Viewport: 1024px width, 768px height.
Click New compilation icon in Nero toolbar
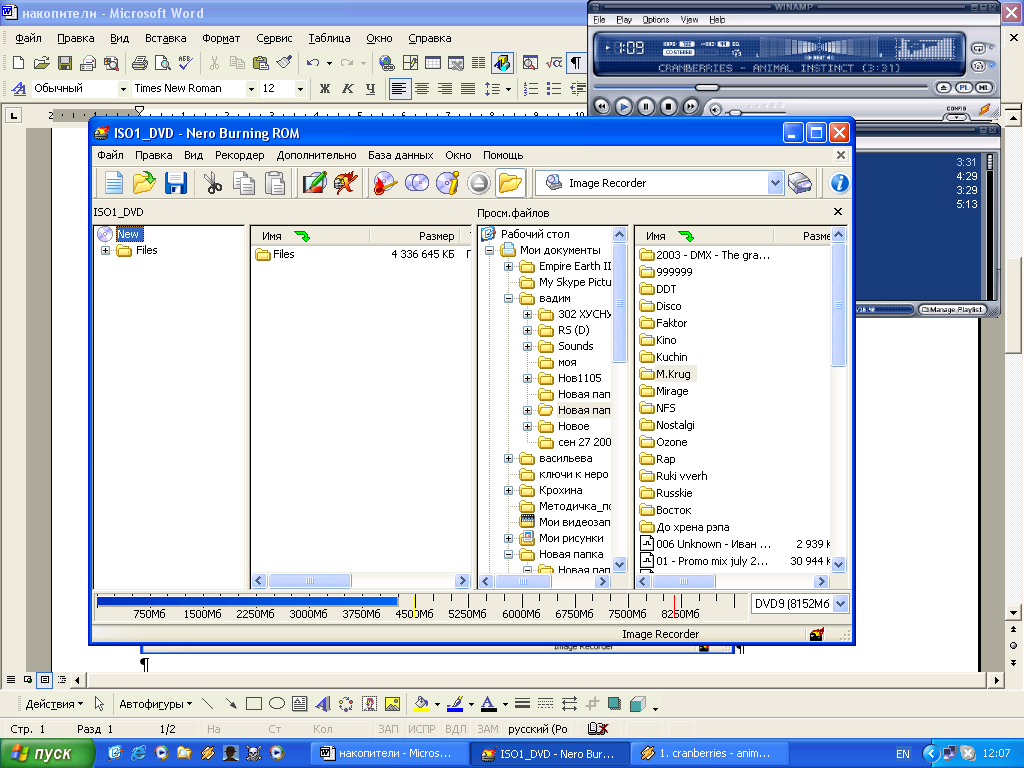[x=114, y=184]
